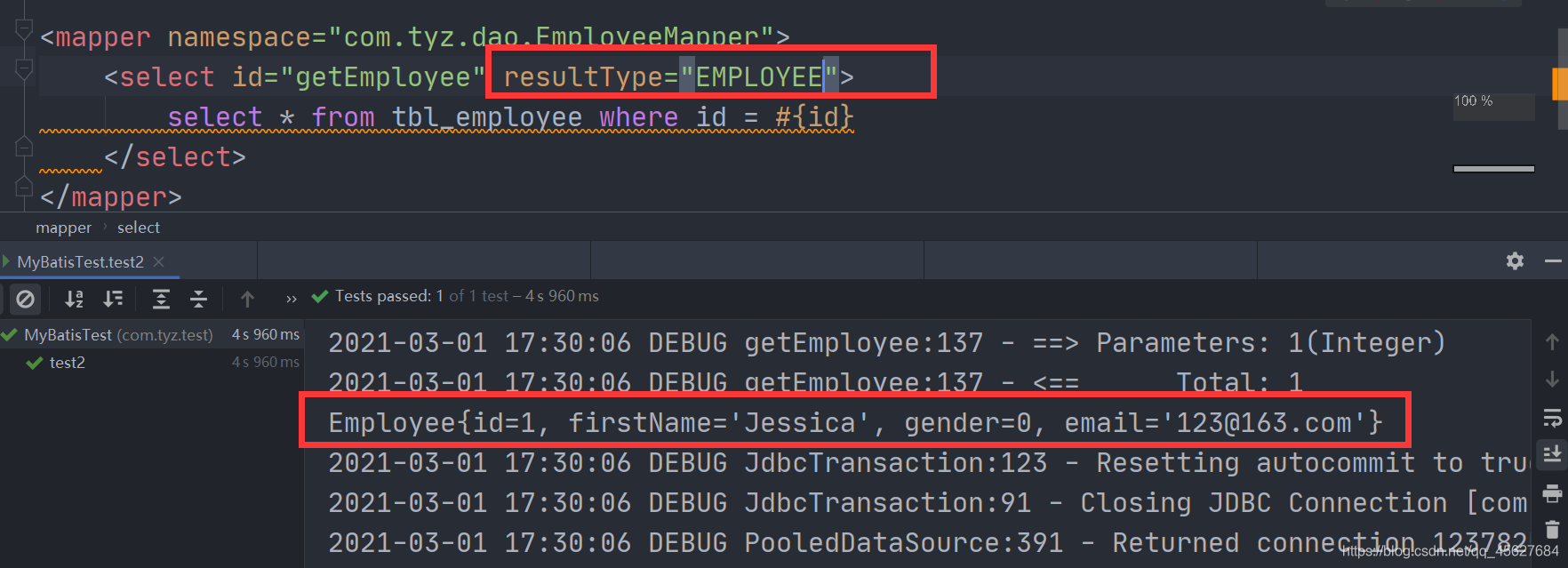Click orange warning marker on editor scrollbar
The width and height of the screenshot is (1568, 568).
[1560, 84]
